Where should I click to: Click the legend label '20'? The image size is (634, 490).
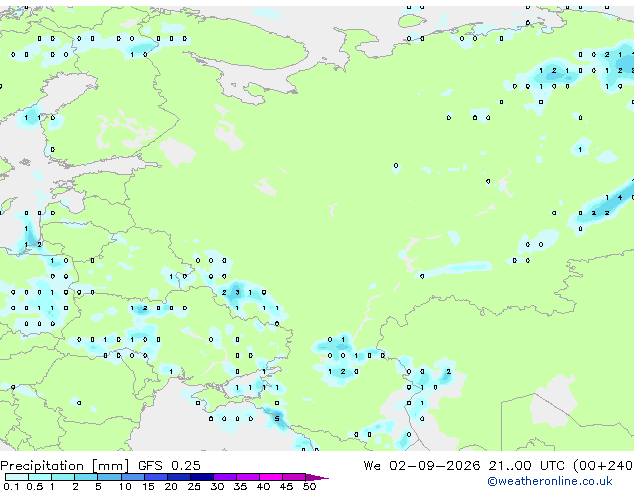(x=171, y=486)
